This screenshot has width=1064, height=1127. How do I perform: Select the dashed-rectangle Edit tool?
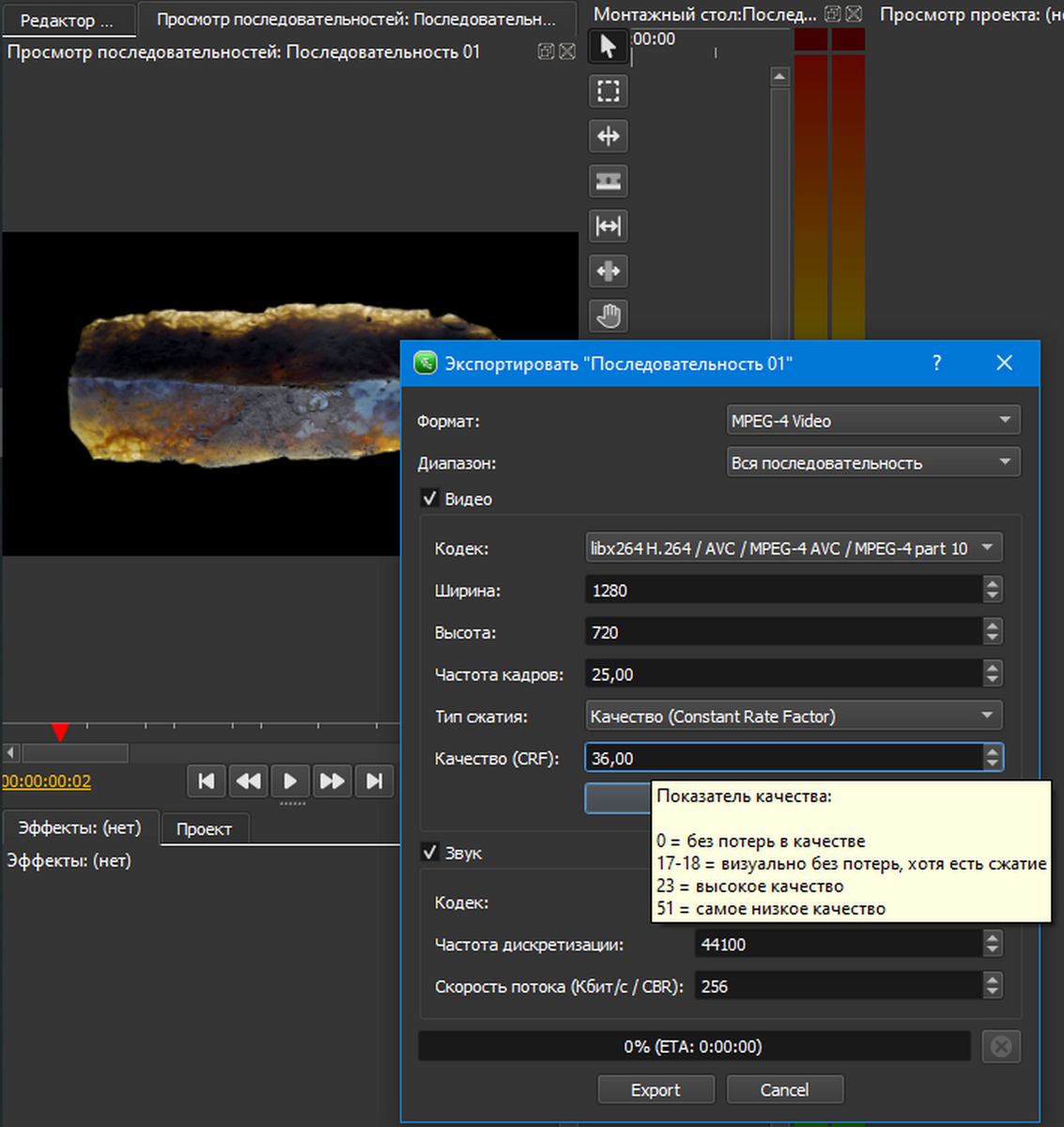point(609,91)
